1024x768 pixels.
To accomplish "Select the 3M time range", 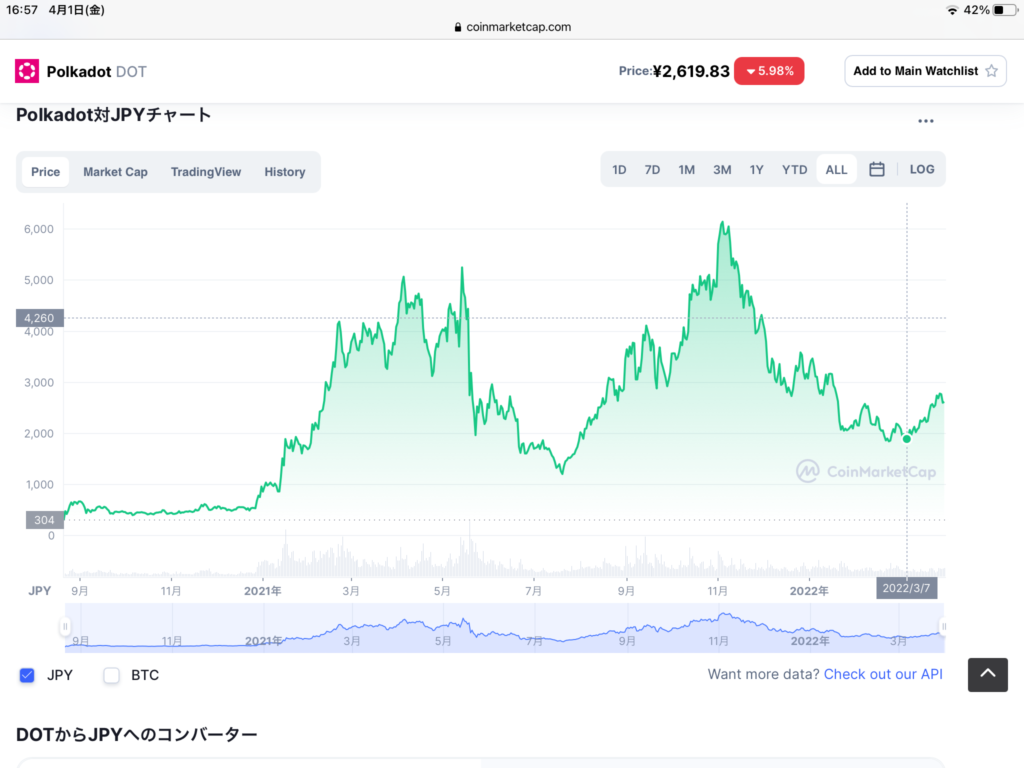I will [722, 170].
